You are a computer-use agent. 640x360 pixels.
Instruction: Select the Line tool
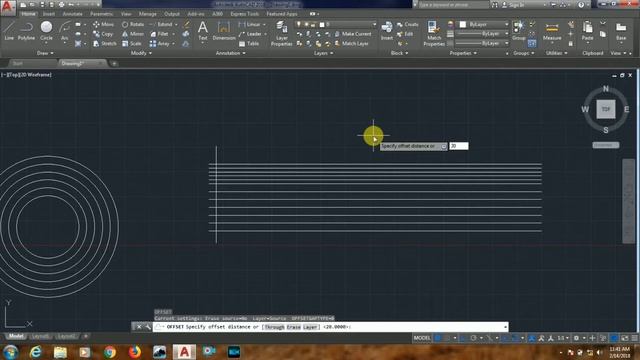pos(9,31)
